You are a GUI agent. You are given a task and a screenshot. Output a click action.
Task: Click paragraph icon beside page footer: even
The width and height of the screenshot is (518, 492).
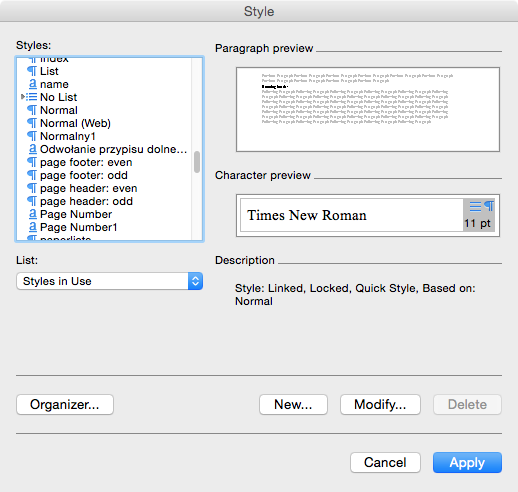point(32,162)
